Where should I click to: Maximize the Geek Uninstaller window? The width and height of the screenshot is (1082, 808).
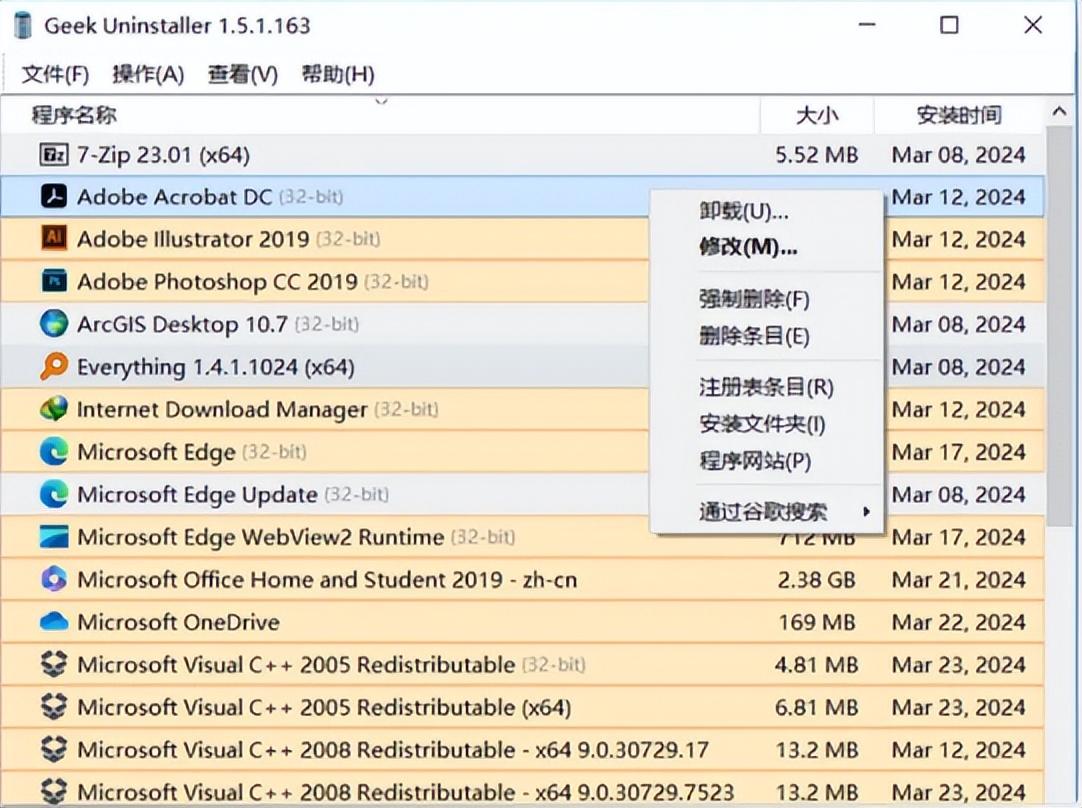950,26
